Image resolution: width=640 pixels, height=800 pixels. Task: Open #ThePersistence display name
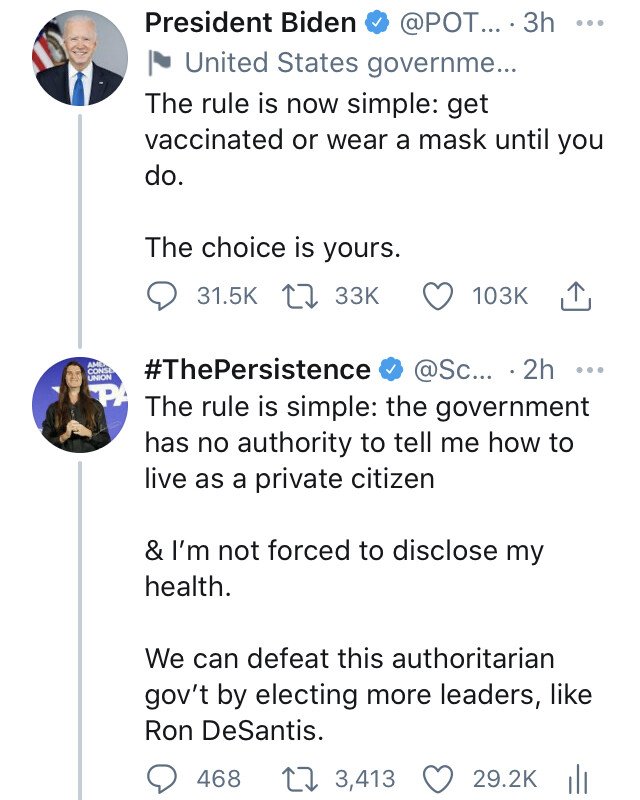coord(257,369)
